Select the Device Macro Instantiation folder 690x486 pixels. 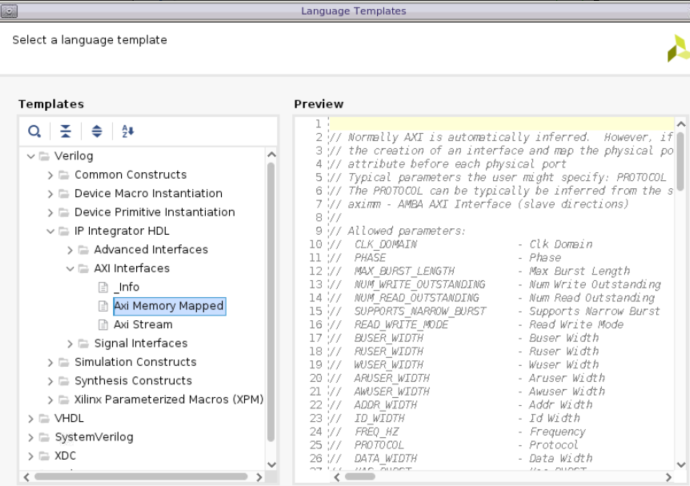tap(148, 193)
